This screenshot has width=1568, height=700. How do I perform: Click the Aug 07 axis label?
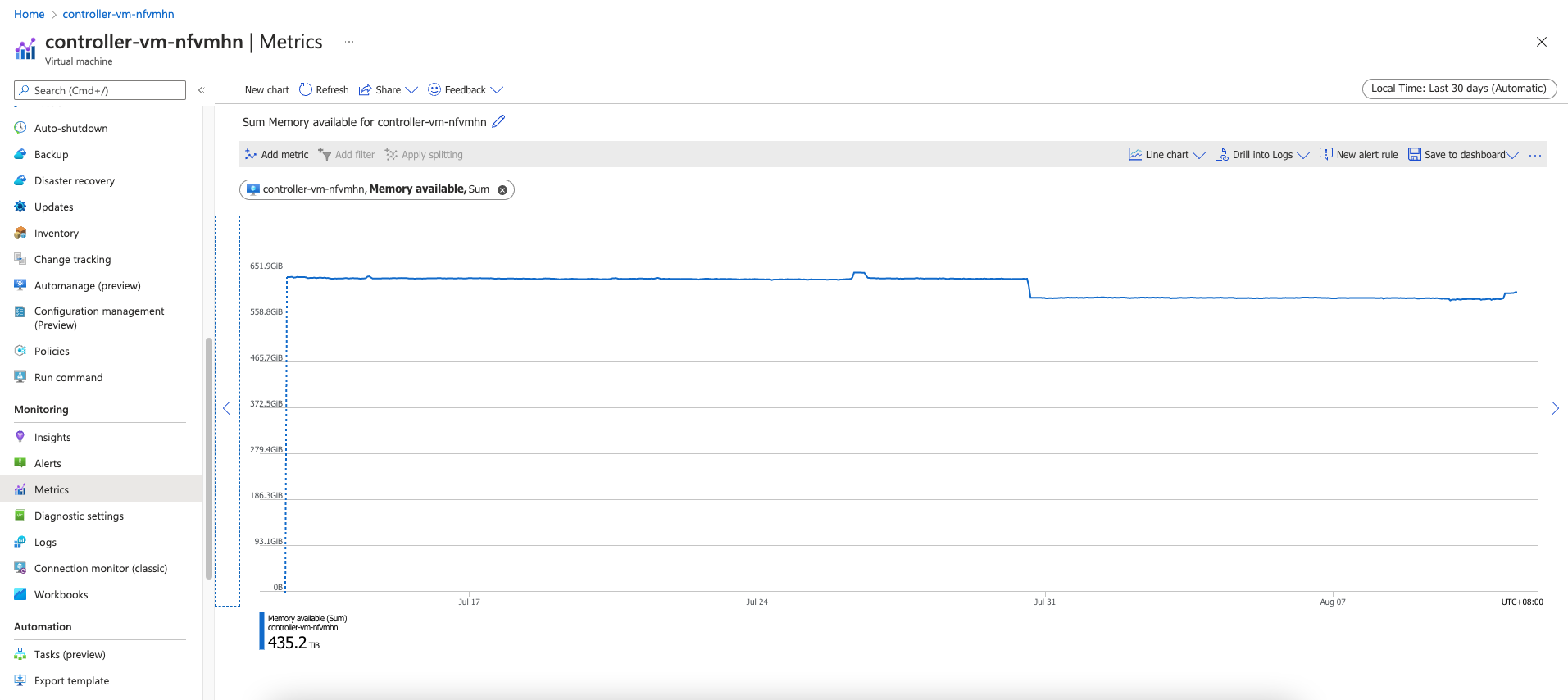point(1333,602)
